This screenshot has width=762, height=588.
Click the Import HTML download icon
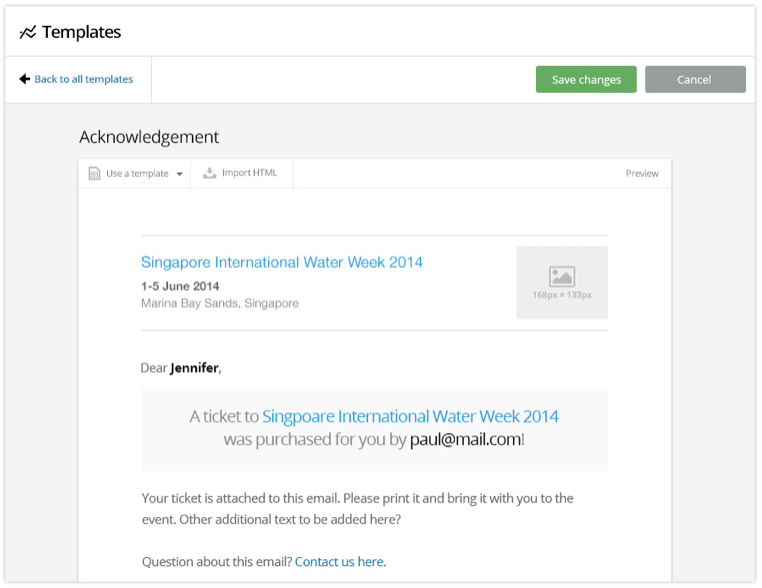pos(209,173)
